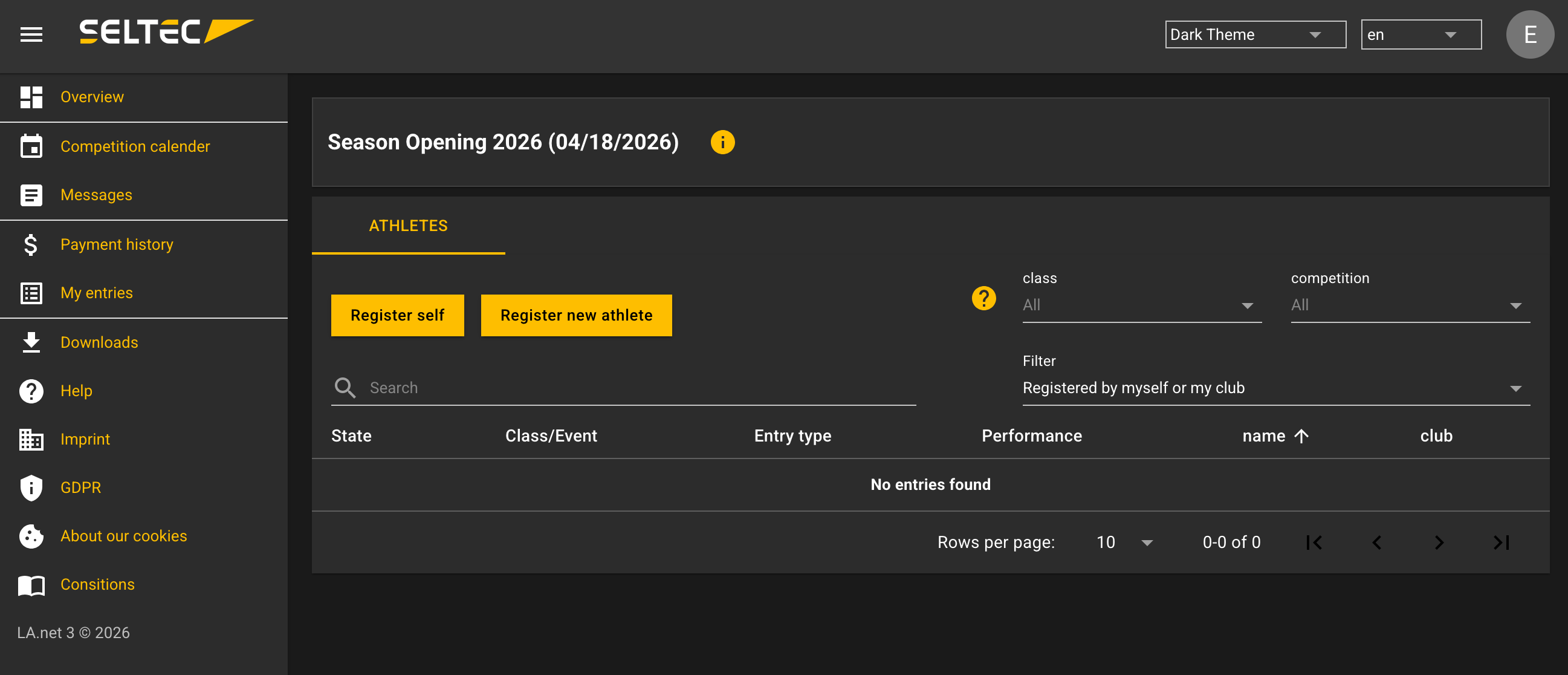This screenshot has height=675, width=1568.
Task: Change the Rows per page value
Action: pyautogui.click(x=1123, y=542)
